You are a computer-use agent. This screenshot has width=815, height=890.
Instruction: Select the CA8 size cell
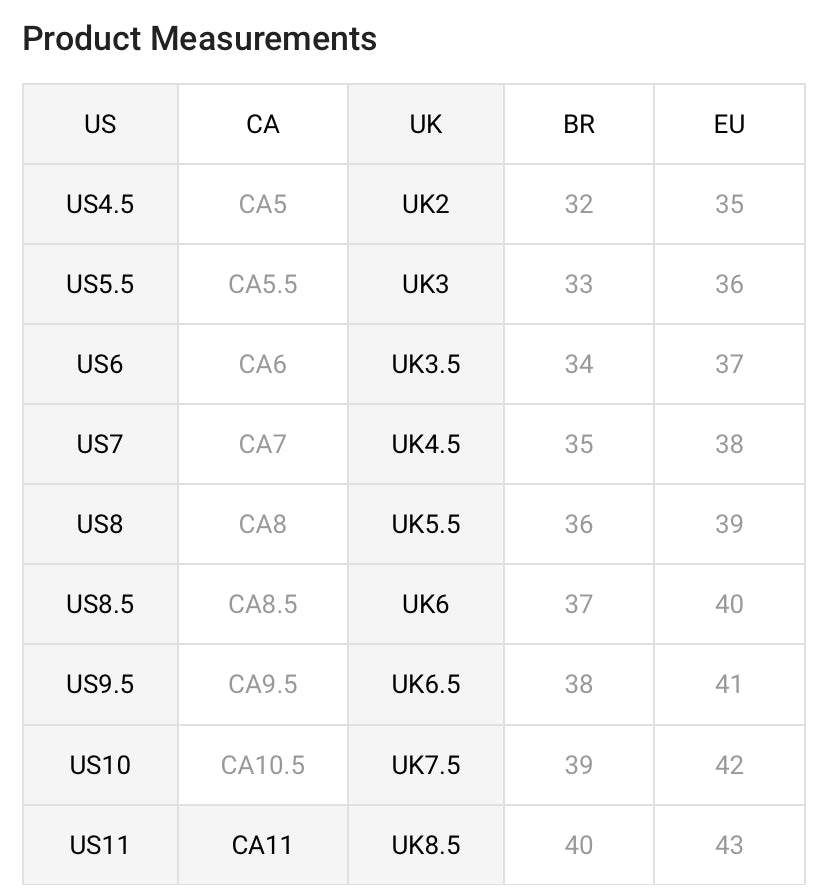click(x=262, y=524)
